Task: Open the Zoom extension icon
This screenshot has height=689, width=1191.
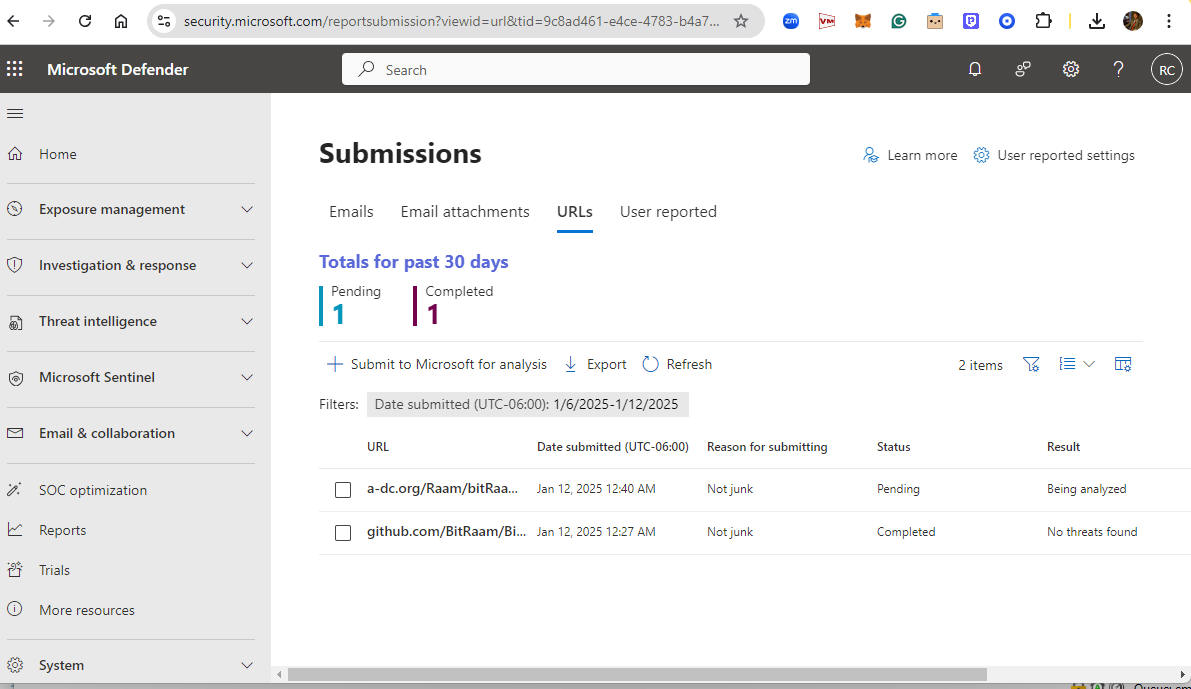Action: pos(791,21)
